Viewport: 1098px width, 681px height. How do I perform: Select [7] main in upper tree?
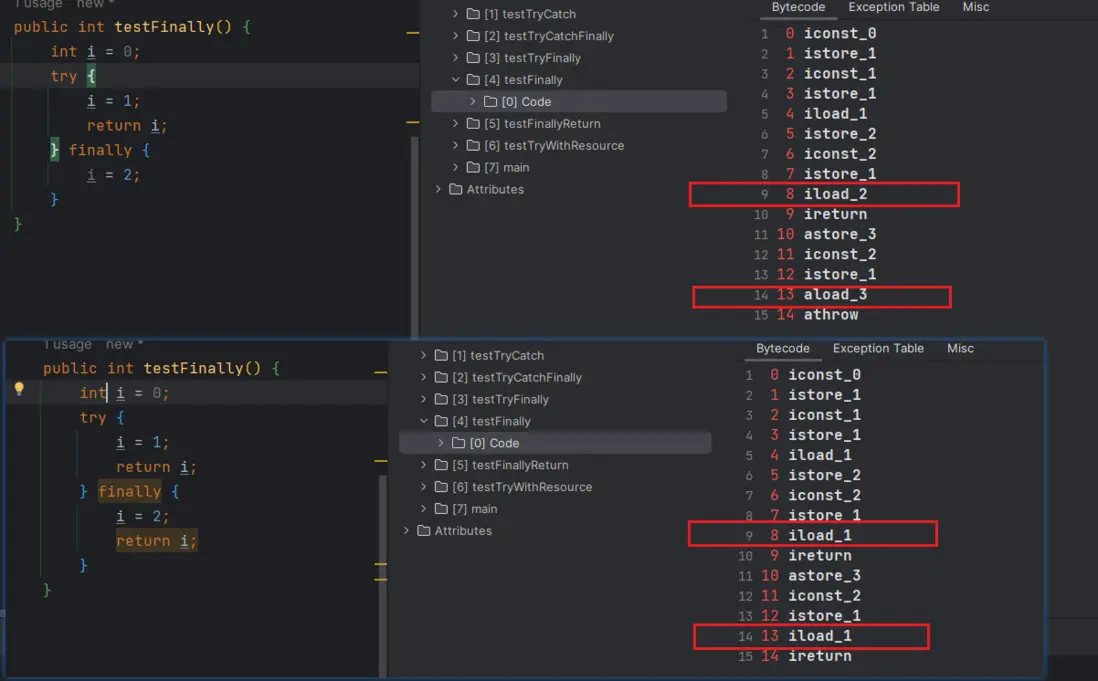506,167
